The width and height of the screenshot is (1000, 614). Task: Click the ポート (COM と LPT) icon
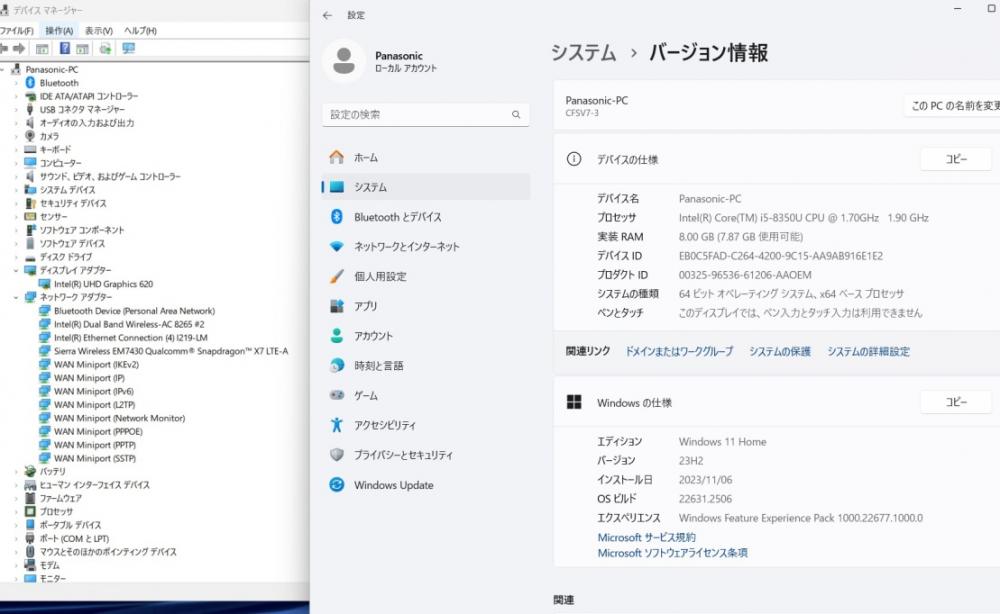[x=30, y=538]
